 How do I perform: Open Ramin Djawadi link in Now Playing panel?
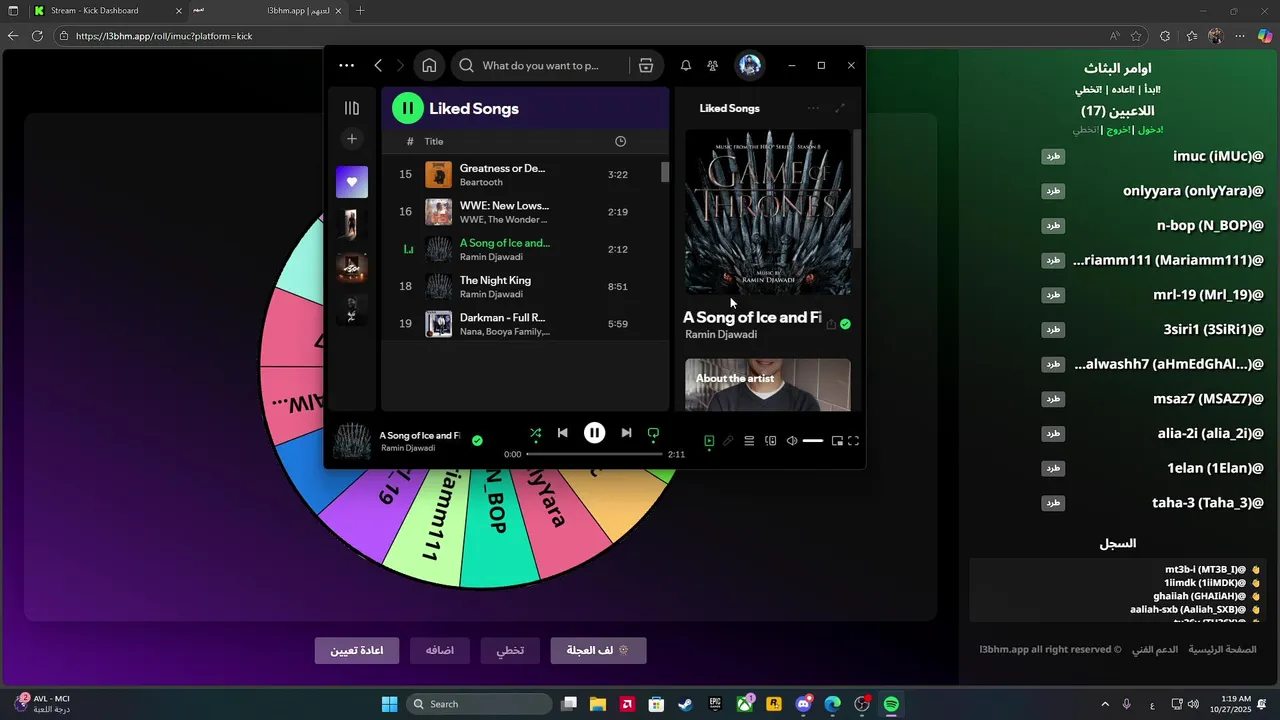point(721,335)
